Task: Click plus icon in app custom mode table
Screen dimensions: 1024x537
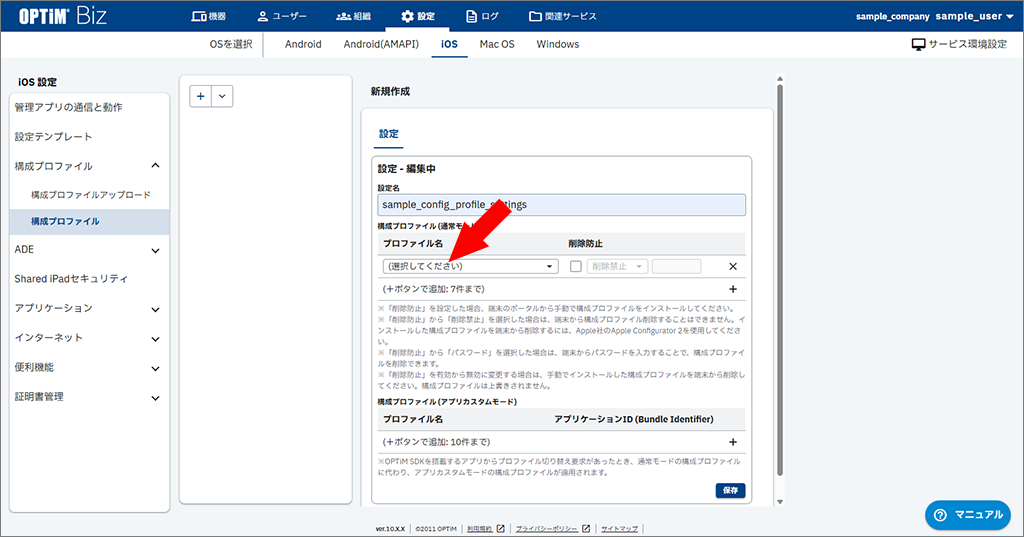Action: (732, 442)
